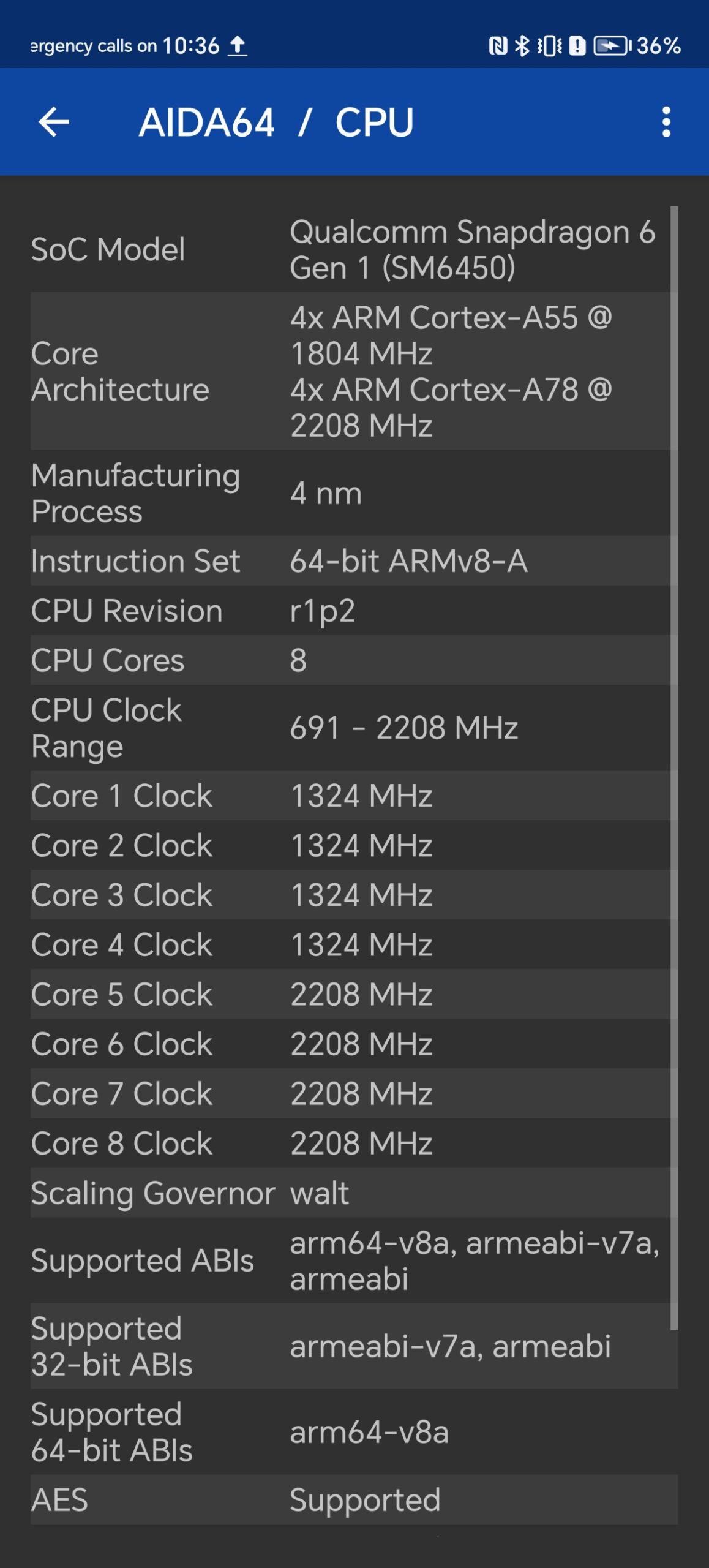
Task: Tap the NFC status bar icon
Action: pos(498,46)
